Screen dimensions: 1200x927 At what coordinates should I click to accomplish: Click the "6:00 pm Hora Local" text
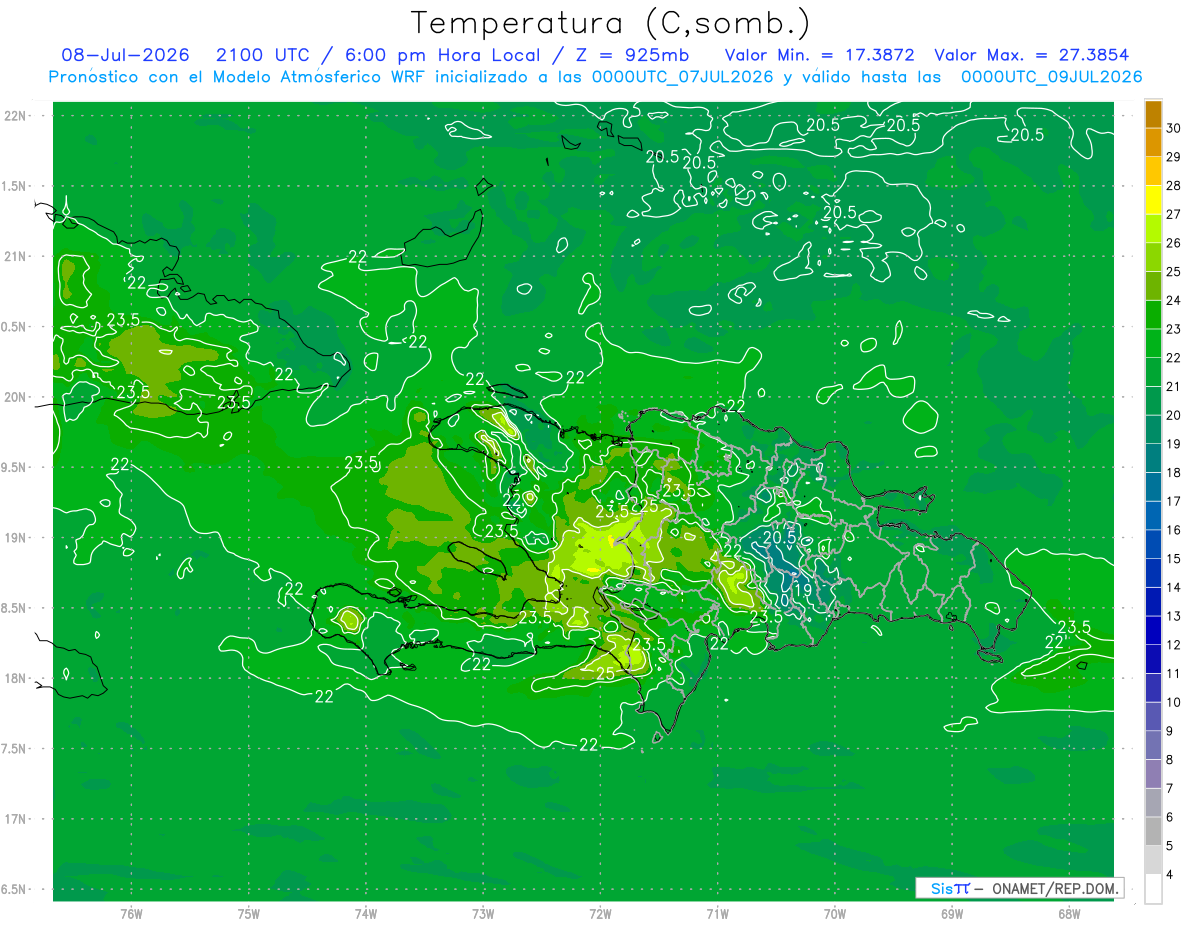(x=444, y=55)
